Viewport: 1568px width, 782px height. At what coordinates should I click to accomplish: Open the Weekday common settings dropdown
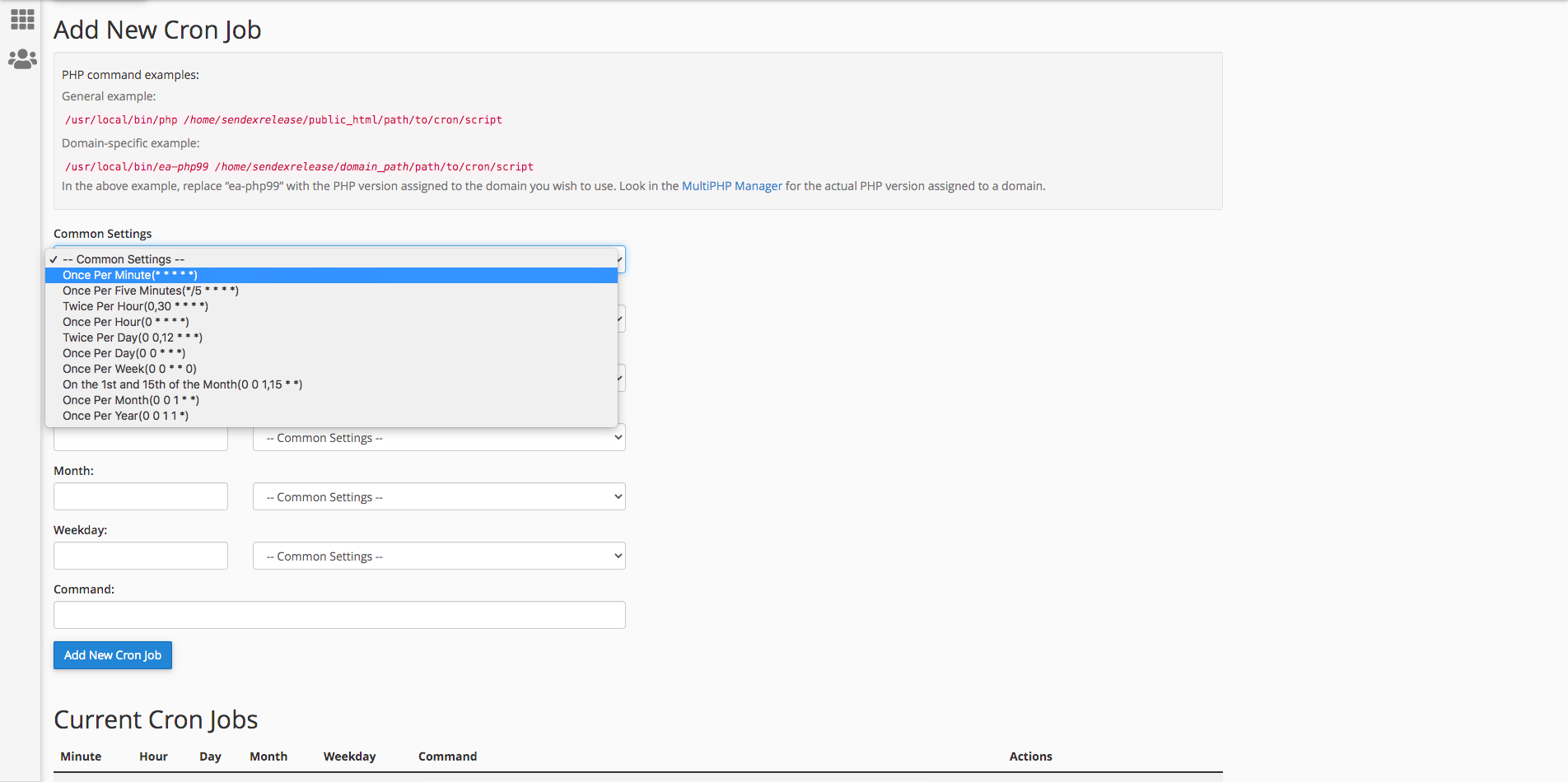click(x=439, y=556)
